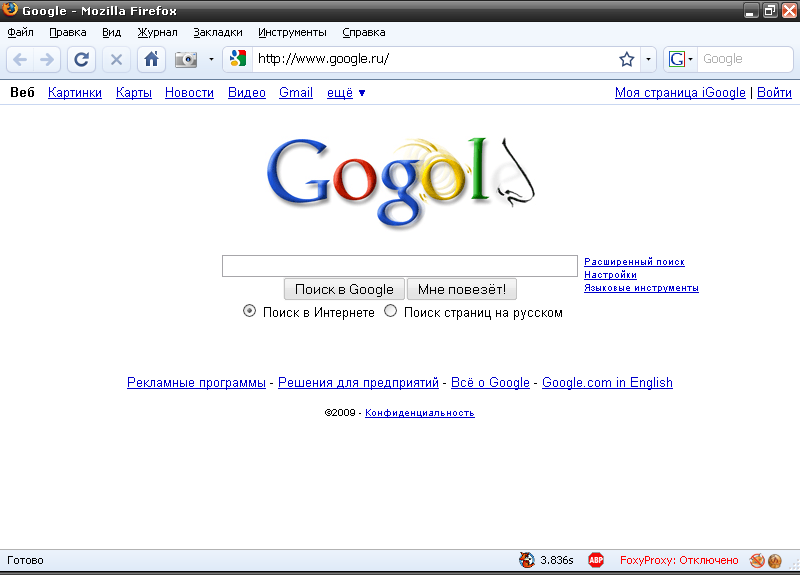Open the Расширенный поиск link
Image resolution: width=800 pixels, height=575 pixels.
coord(634,262)
